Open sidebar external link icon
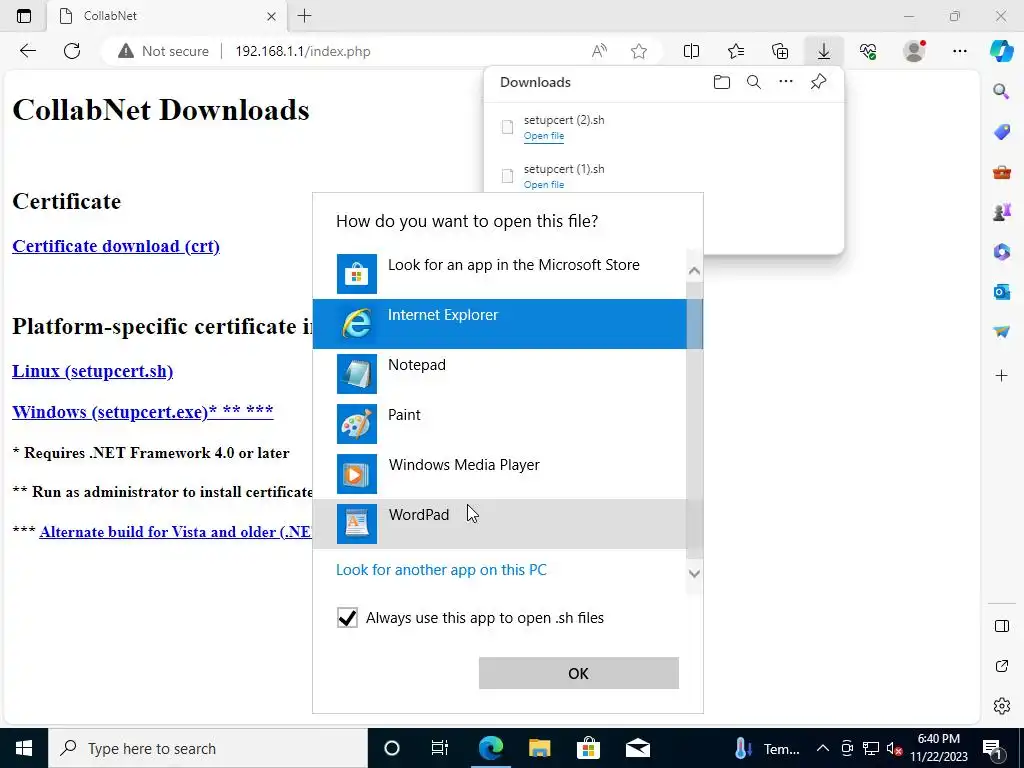 point(1001,666)
